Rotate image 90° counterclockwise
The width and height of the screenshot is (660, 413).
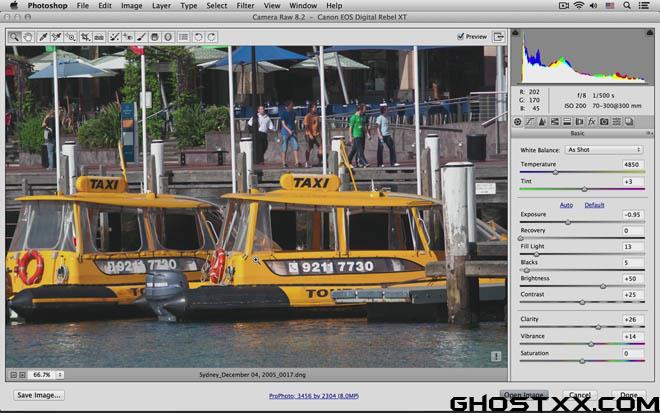[x=198, y=37]
